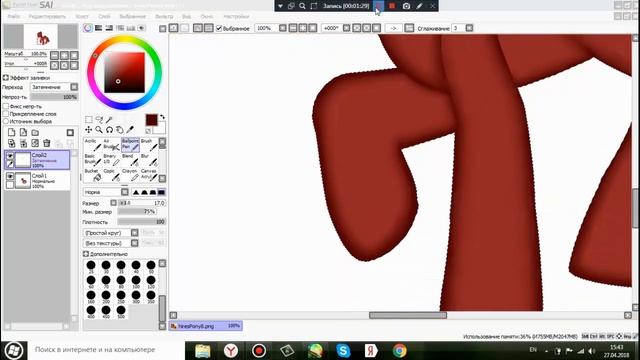The width and height of the screenshot is (640, 360).
Task: Select the move tool
Action: (x=89, y=130)
